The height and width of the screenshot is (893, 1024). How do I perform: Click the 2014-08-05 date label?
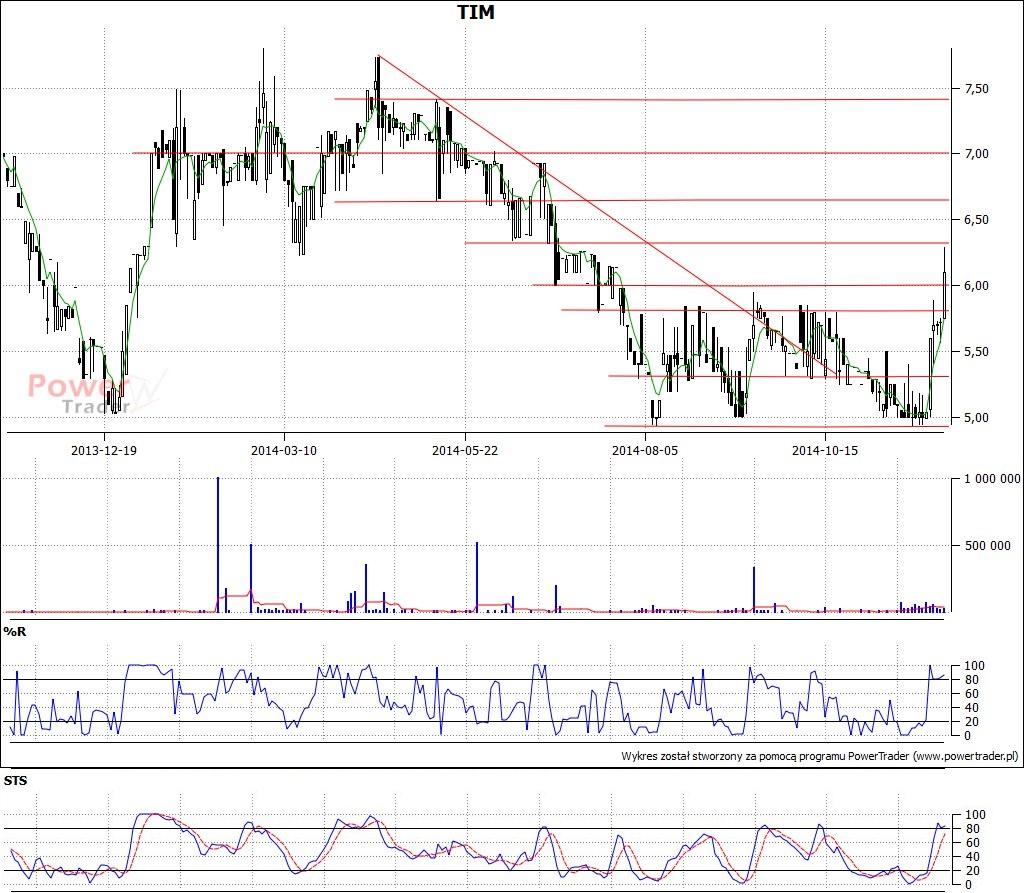coord(645,451)
